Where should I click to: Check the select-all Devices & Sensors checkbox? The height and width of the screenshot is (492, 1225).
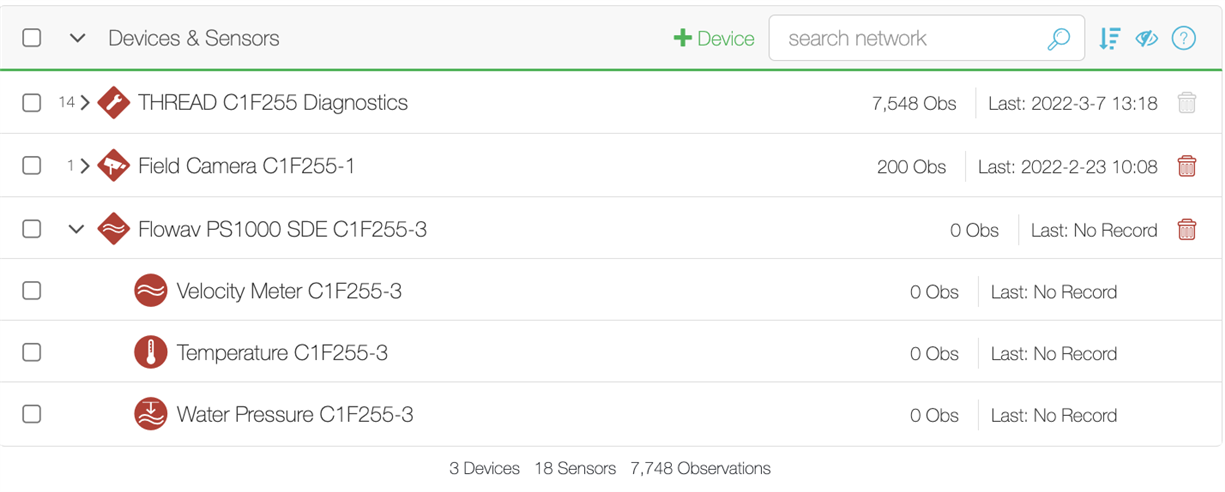[32, 38]
